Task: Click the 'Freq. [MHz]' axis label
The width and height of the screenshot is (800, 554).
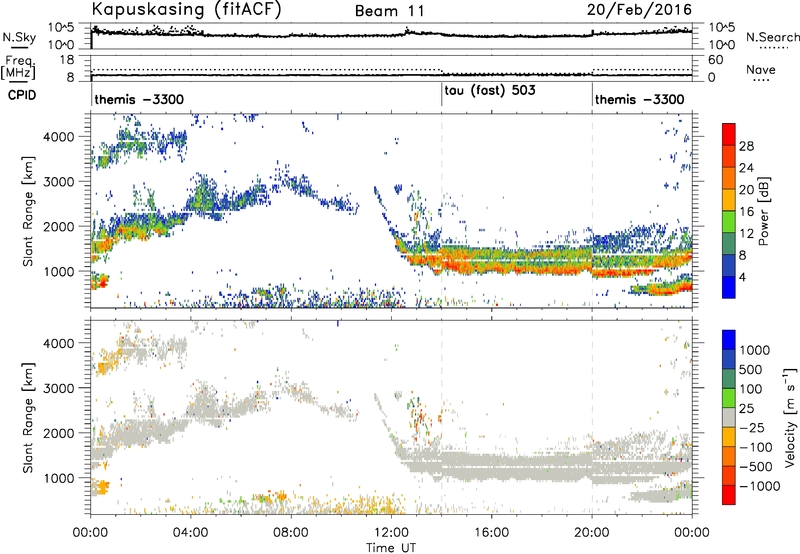Action: (18, 68)
